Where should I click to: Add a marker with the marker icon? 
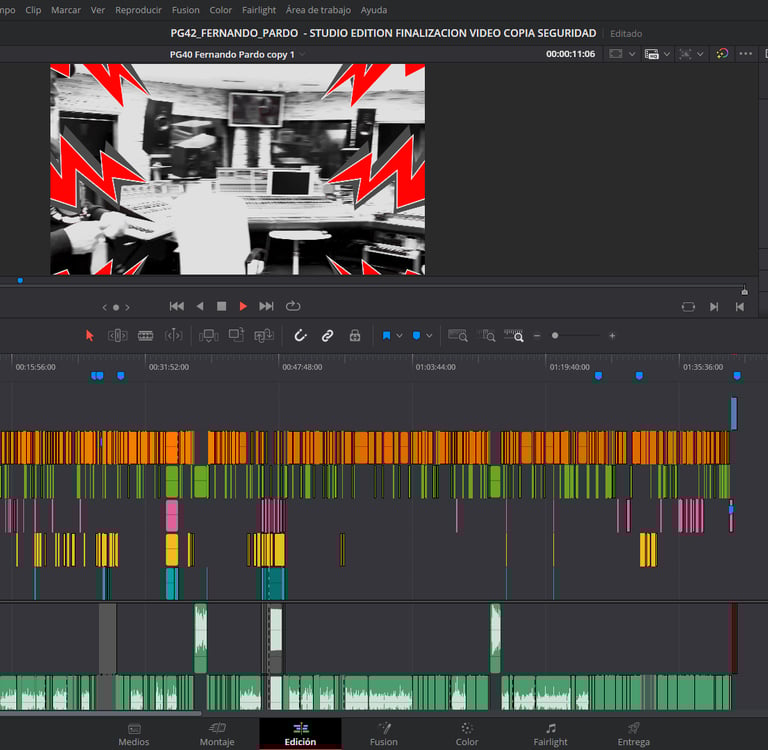(x=416, y=336)
